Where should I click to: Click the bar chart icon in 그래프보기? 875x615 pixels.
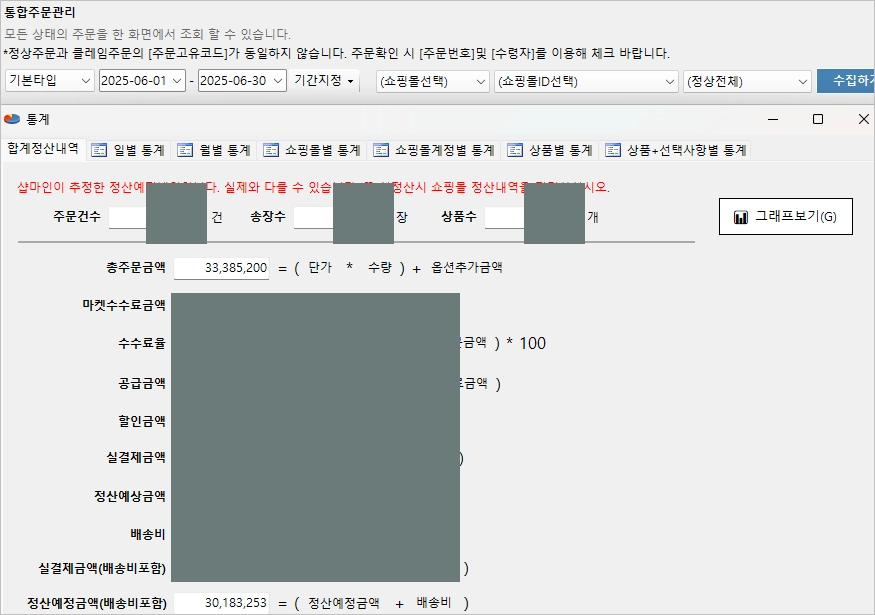point(741,217)
